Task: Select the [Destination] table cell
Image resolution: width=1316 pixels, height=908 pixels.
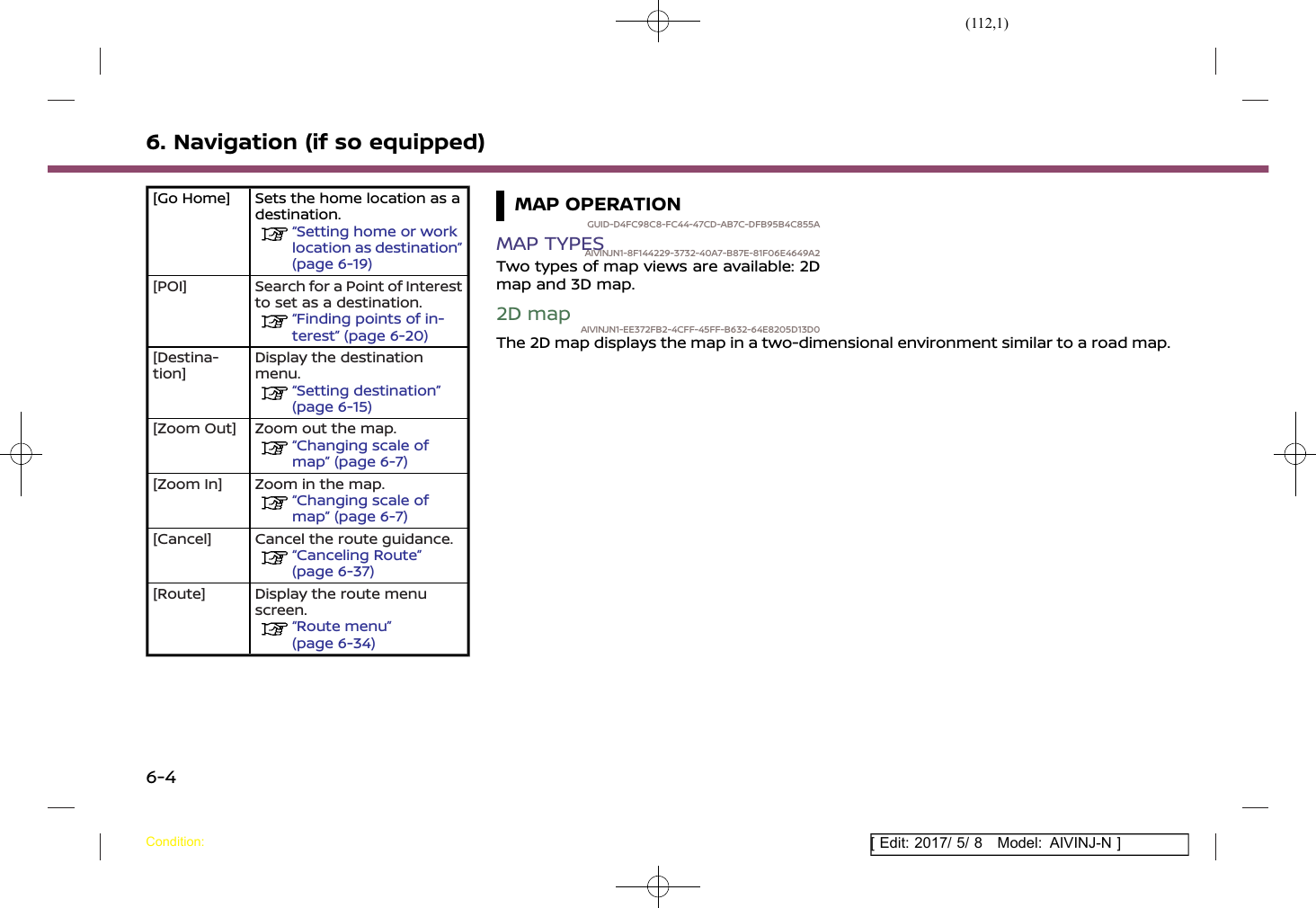Action: [x=199, y=383]
